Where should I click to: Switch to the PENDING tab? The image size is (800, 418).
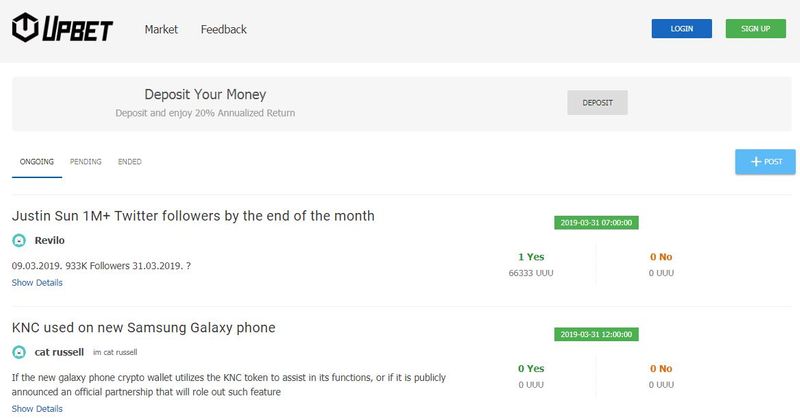point(86,161)
